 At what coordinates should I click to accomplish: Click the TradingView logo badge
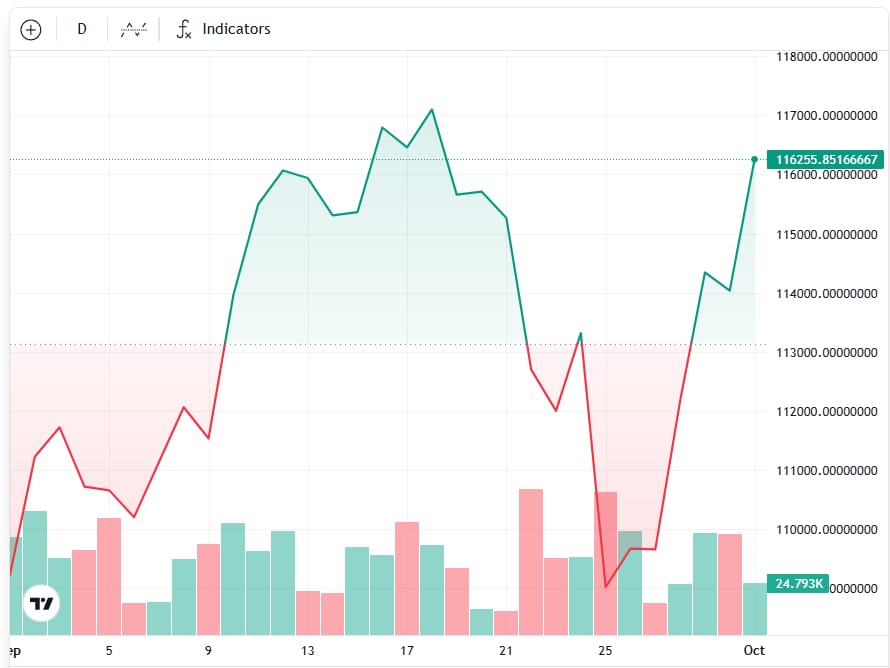[x=41, y=603]
